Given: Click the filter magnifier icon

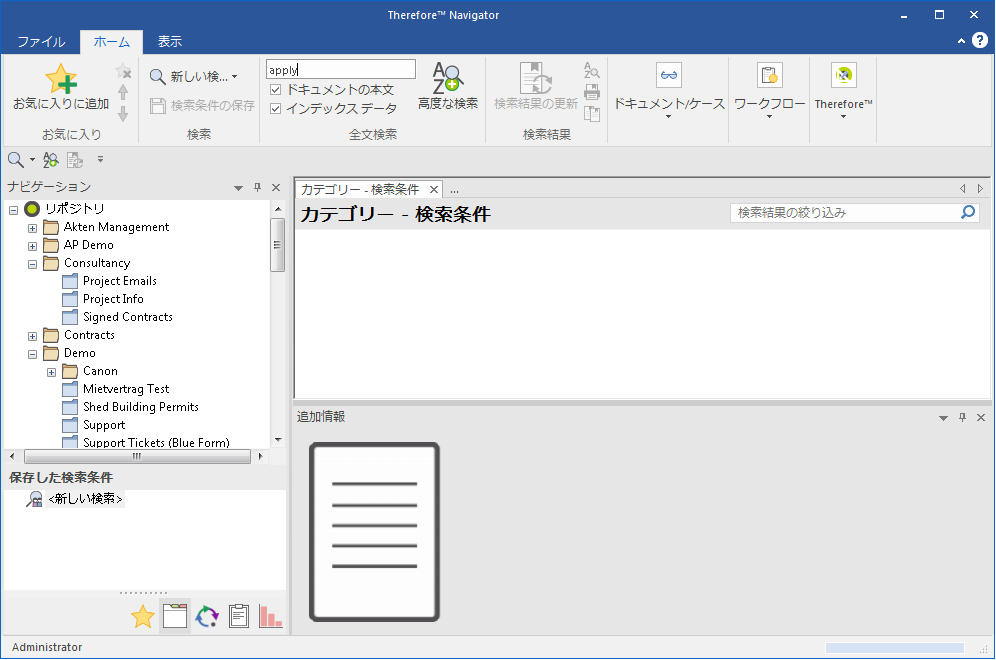Looking at the screenshot, I should coord(968,212).
